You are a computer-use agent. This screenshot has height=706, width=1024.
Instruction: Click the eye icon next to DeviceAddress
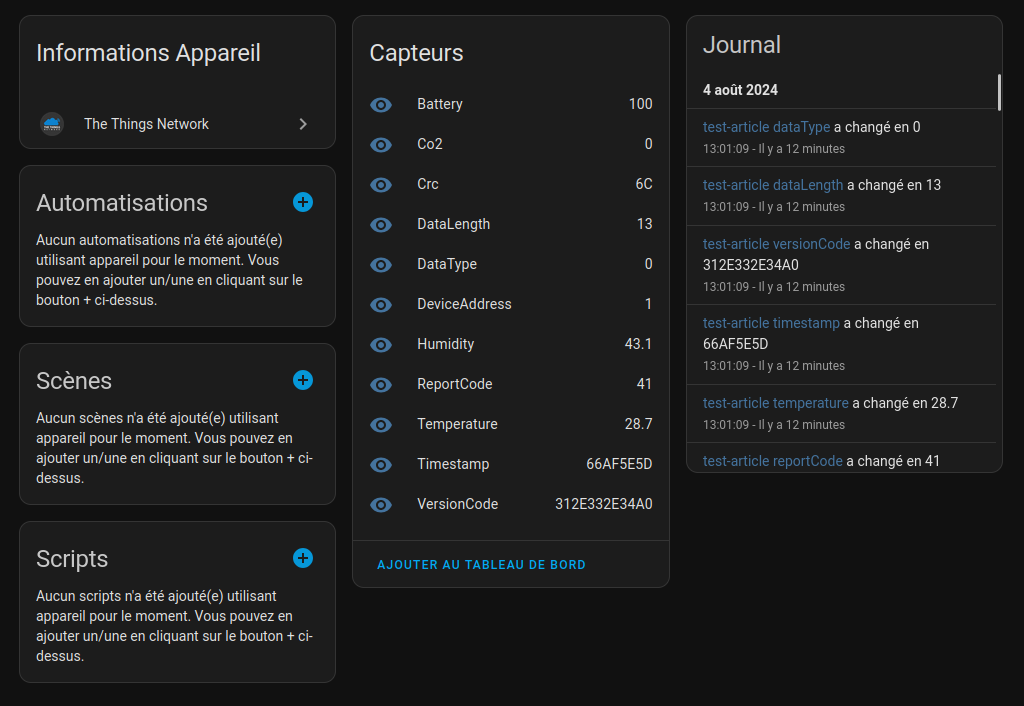point(381,304)
